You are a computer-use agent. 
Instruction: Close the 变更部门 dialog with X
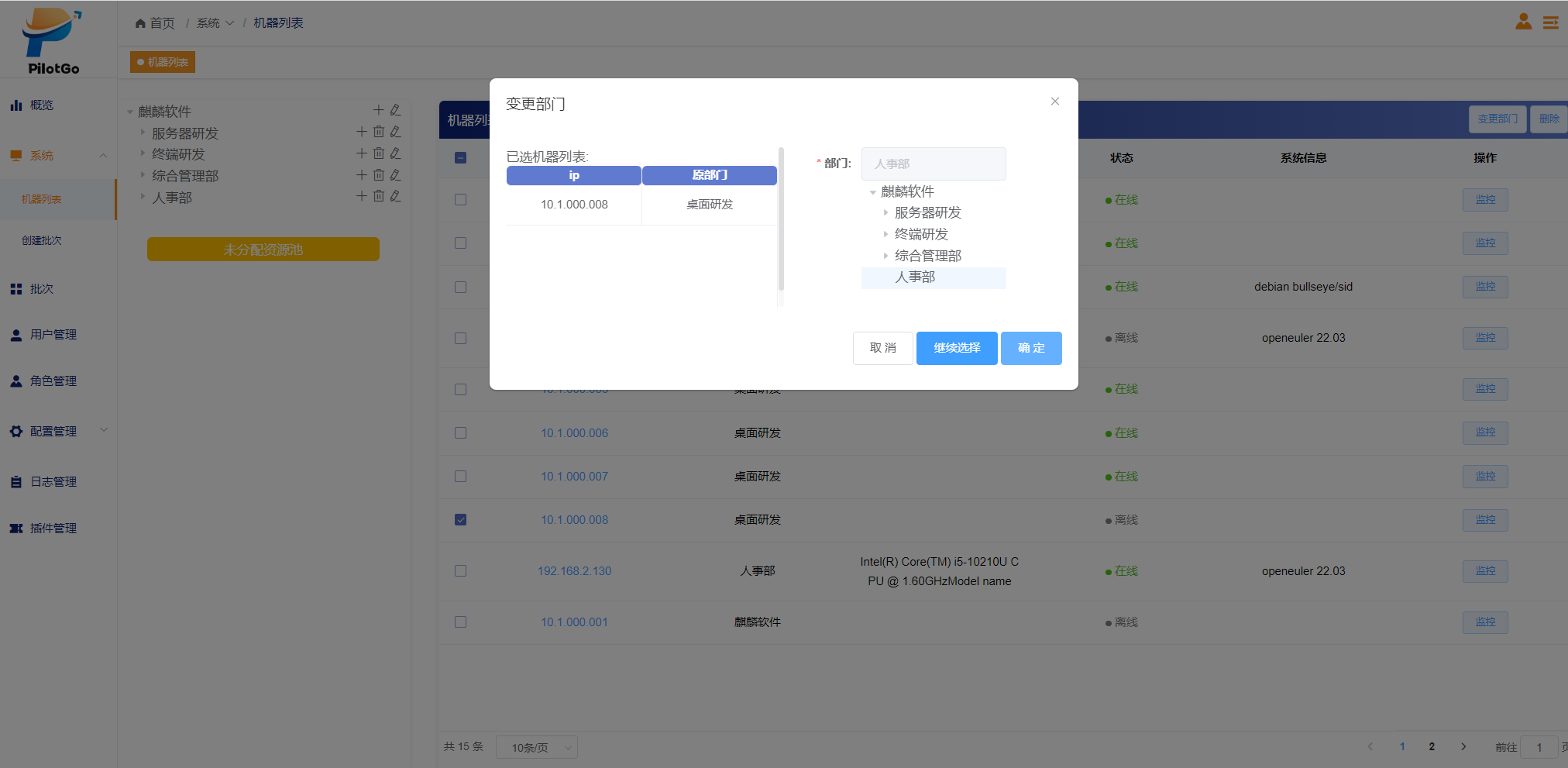pos(1054,102)
